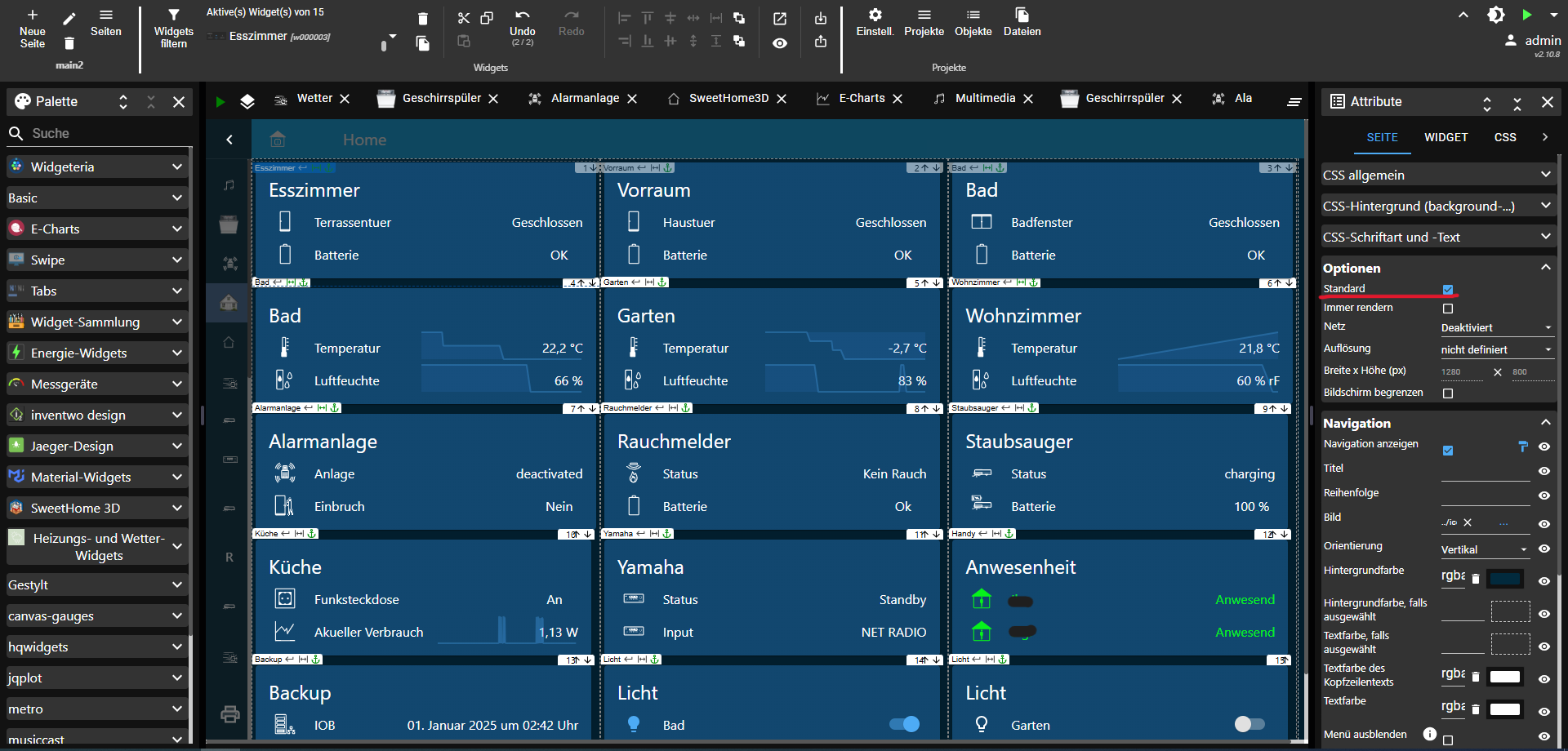Screen dimensions: 1568x751
Task: Delete Hintergrundfarbe value with trash icon
Action: 1476,579
